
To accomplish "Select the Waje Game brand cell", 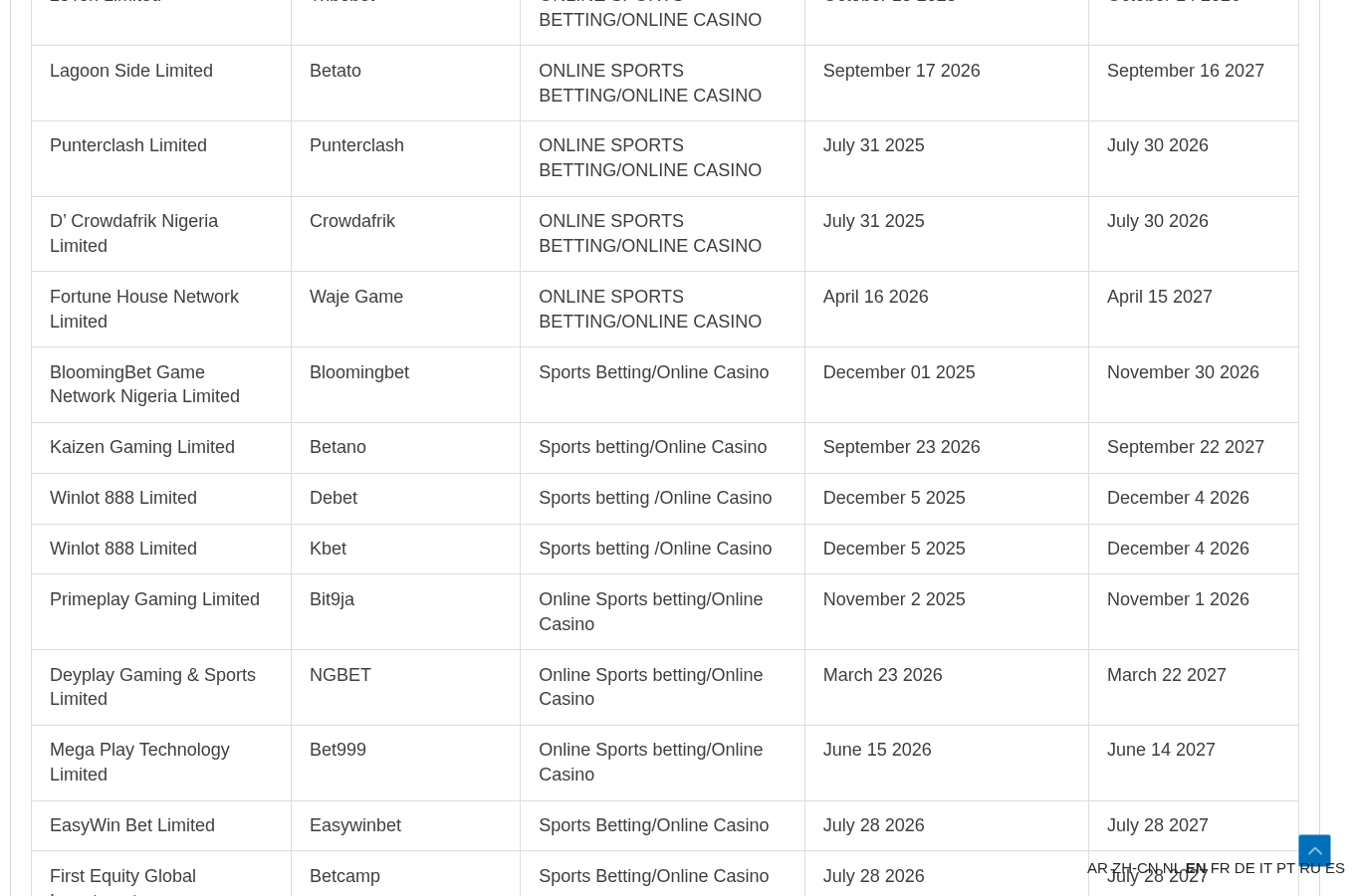I will click(405, 309).
